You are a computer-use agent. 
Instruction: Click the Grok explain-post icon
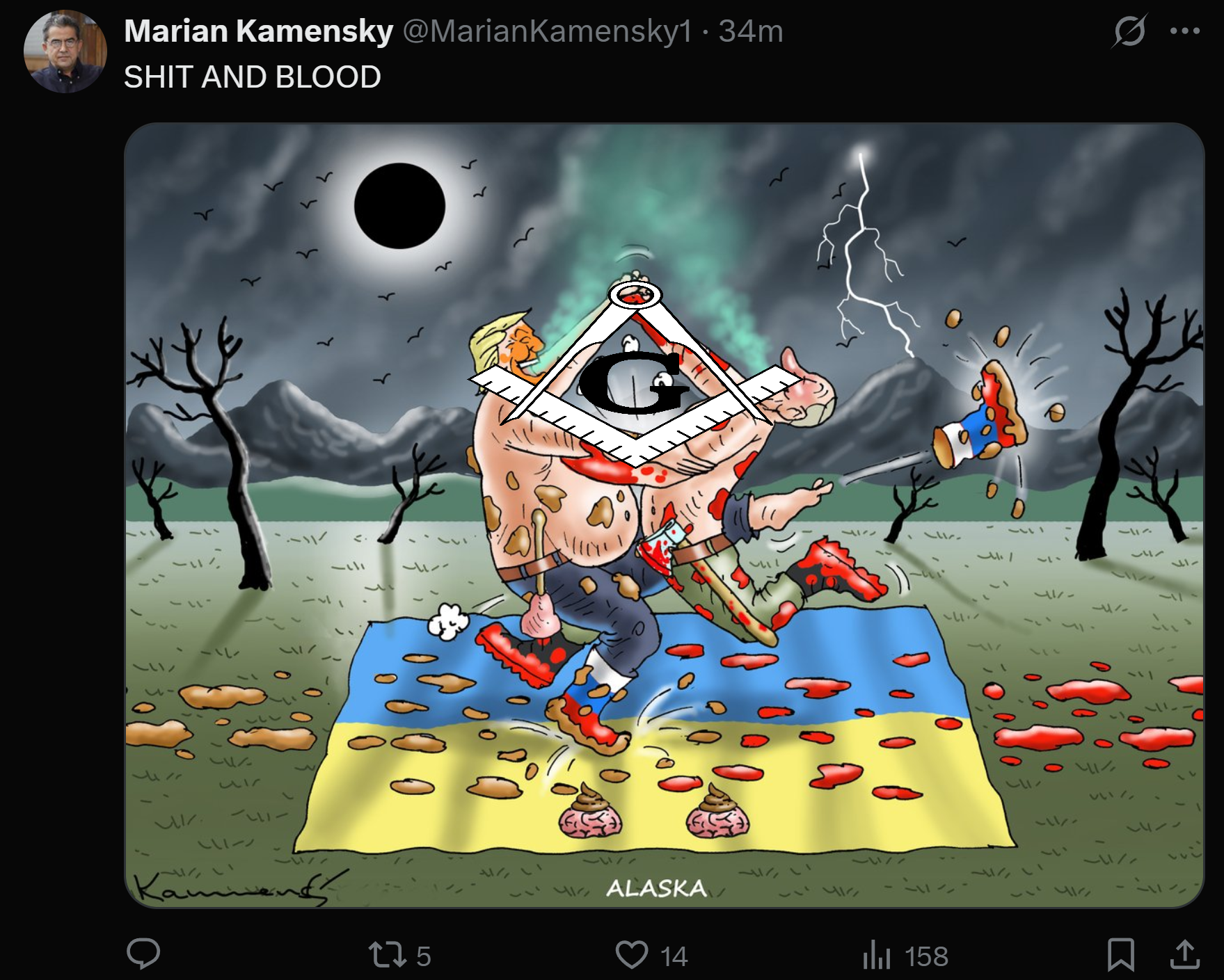click(1129, 31)
